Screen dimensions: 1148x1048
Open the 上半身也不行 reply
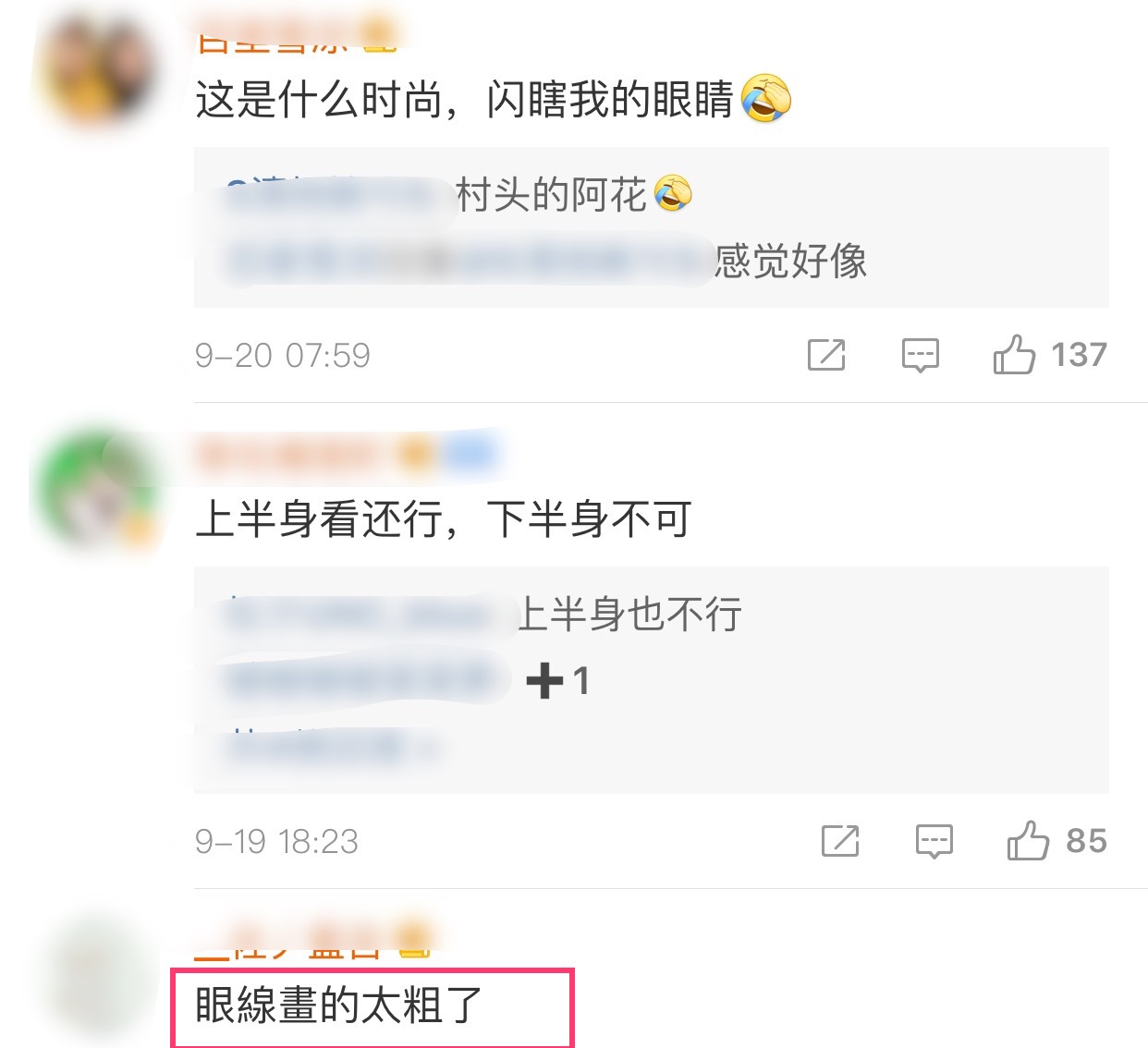coord(482,615)
